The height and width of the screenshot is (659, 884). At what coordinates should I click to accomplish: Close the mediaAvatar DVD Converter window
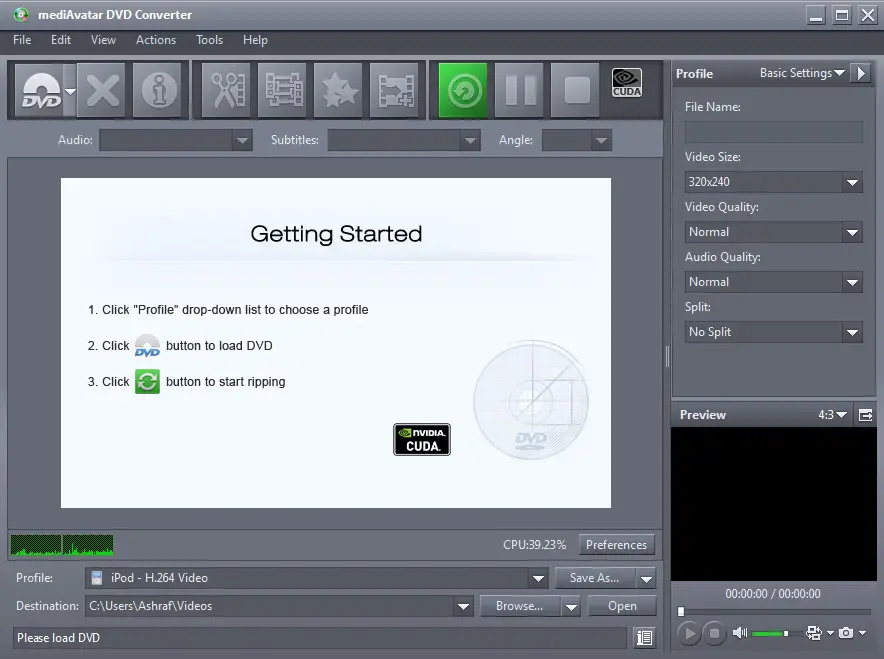coord(868,15)
